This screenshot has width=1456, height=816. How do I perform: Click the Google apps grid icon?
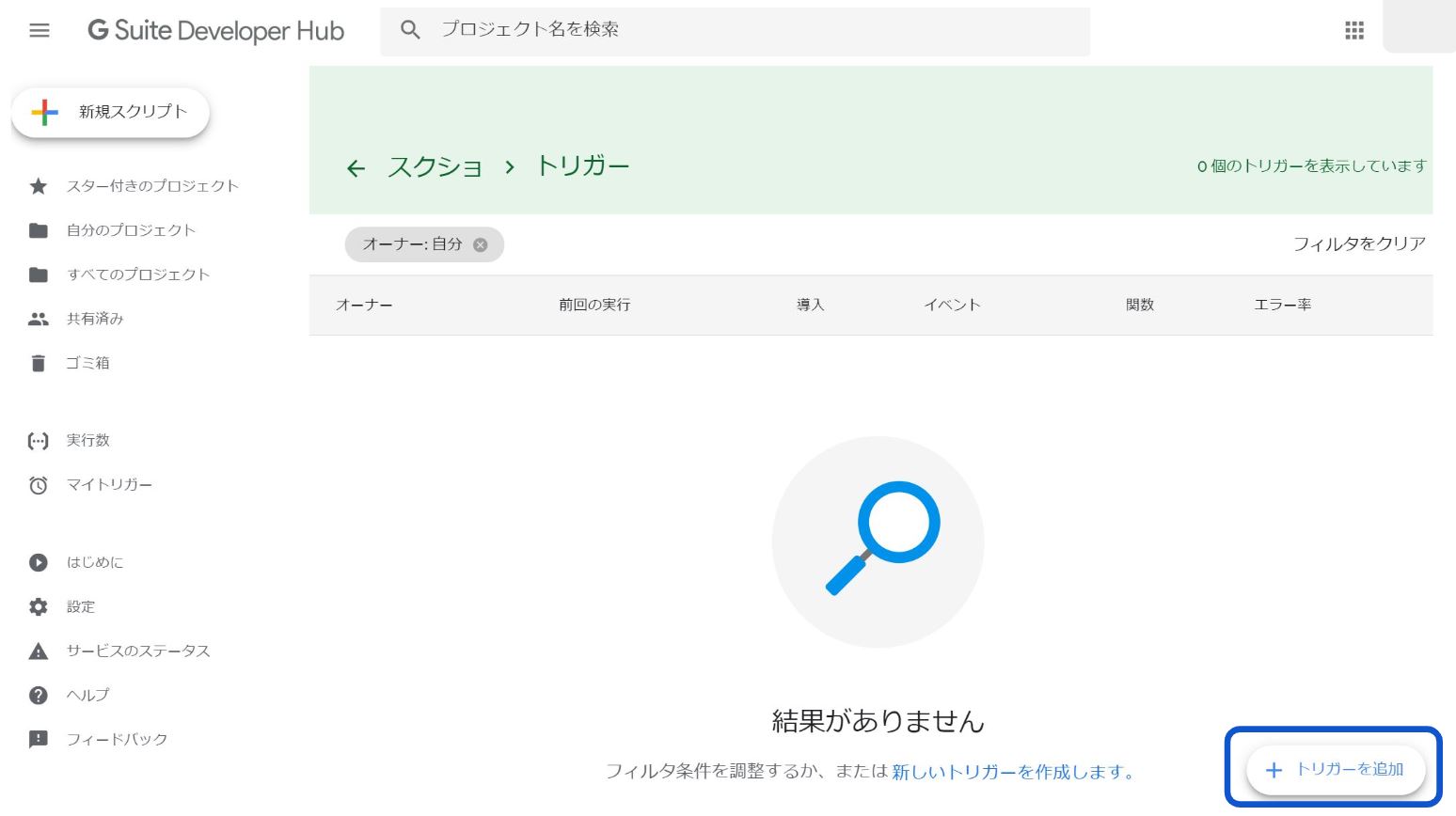(x=1353, y=31)
